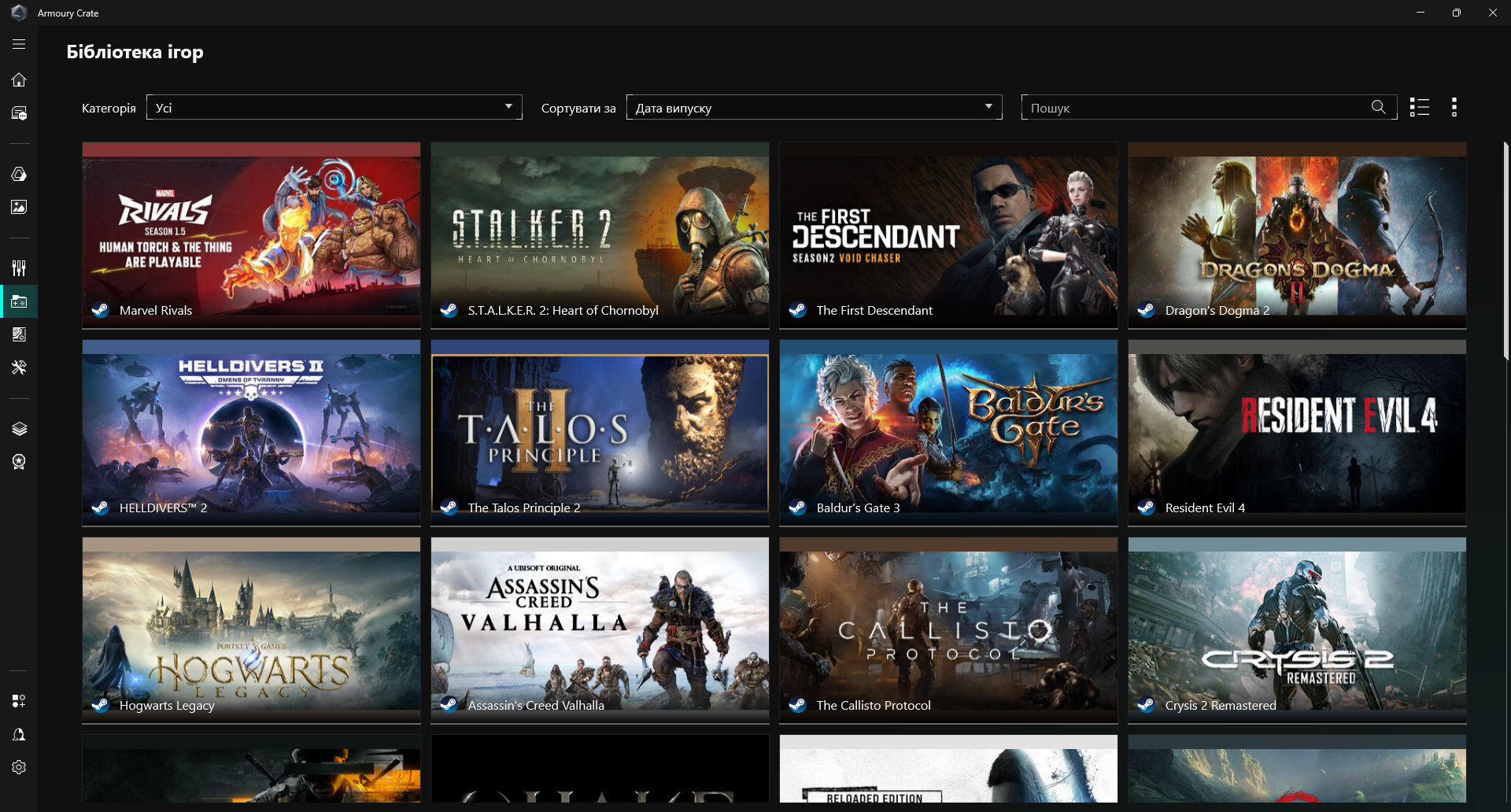The height and width of the screenshot is (812, 1511).
Task: Minimize the Armoury Crate window
Action: click(1420, 13)
